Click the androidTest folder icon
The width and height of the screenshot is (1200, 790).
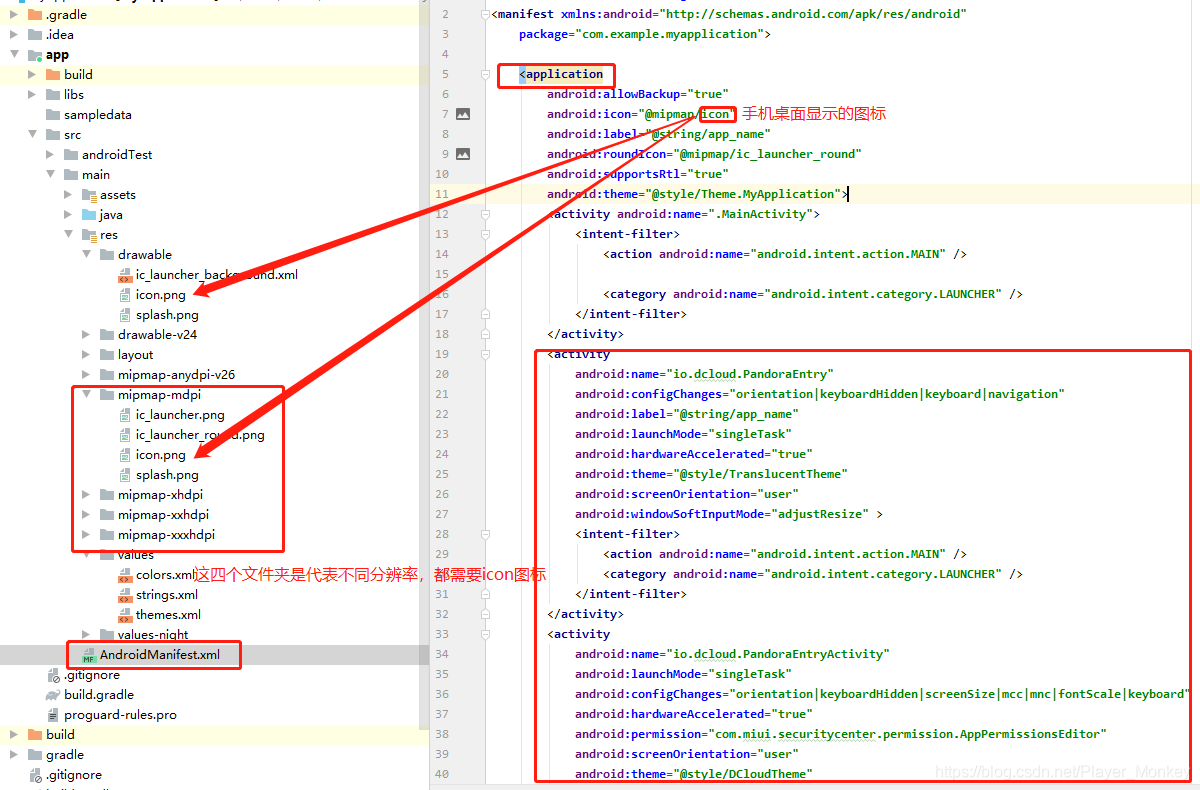71,155
